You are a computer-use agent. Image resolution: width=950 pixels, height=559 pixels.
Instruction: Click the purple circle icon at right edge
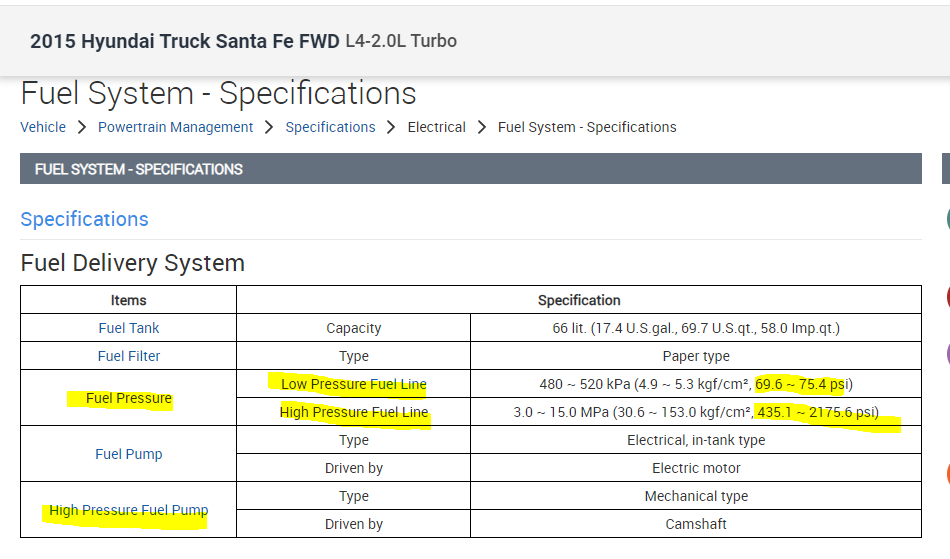946,354
